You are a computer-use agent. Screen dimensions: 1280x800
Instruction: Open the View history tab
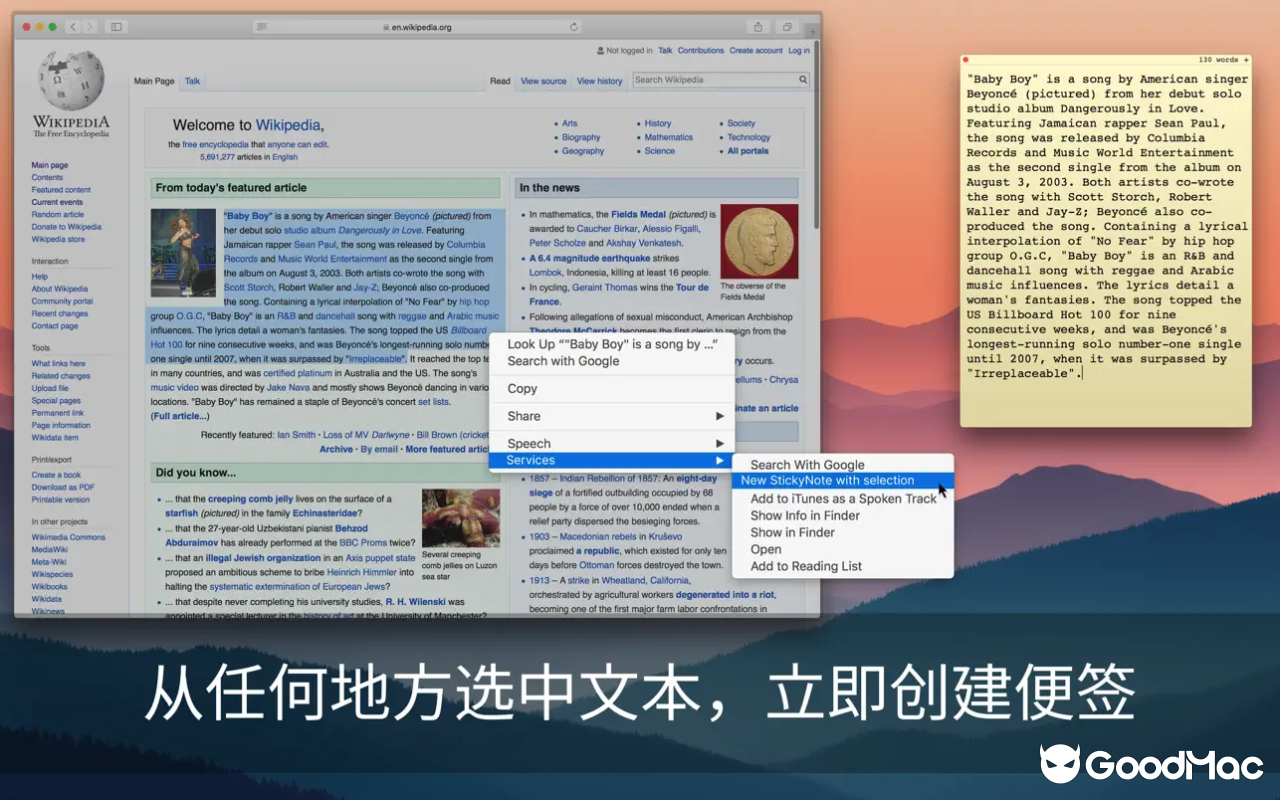[599, 81]
